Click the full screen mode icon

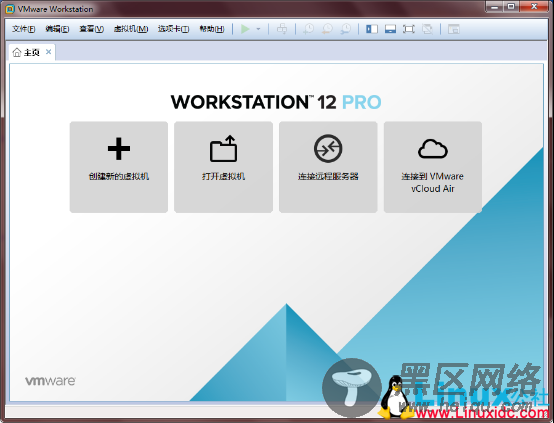408,29
